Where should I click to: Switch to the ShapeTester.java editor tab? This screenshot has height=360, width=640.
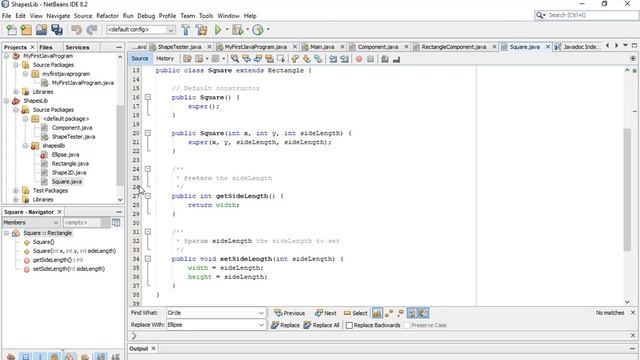179,47
